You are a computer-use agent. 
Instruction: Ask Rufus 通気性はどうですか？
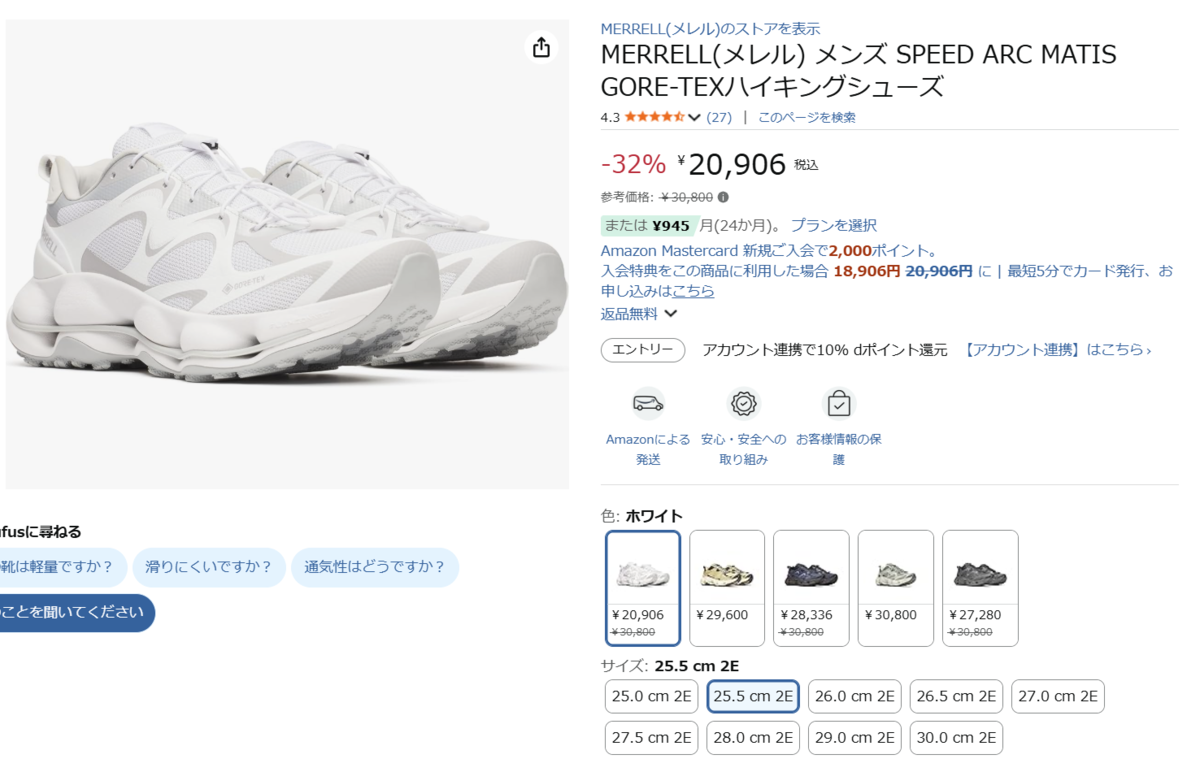click(x=375, y=567)
